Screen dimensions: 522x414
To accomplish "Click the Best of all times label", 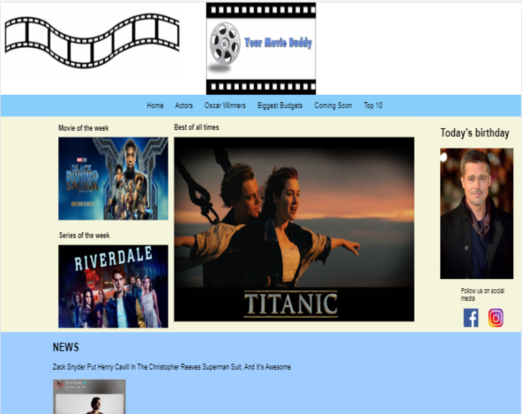I will (196, 127).
